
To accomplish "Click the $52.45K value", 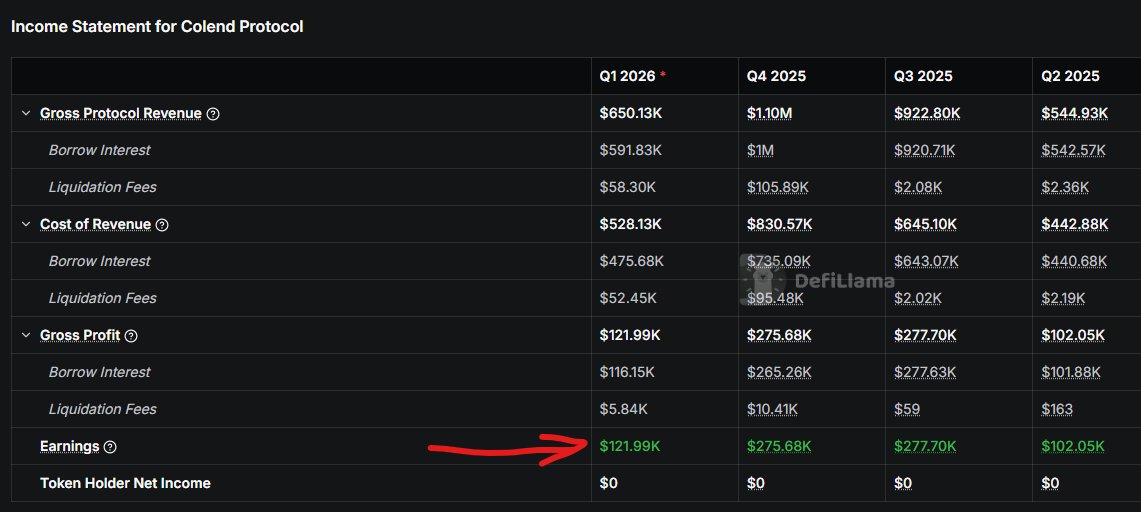I will click(x=628, y=298).
